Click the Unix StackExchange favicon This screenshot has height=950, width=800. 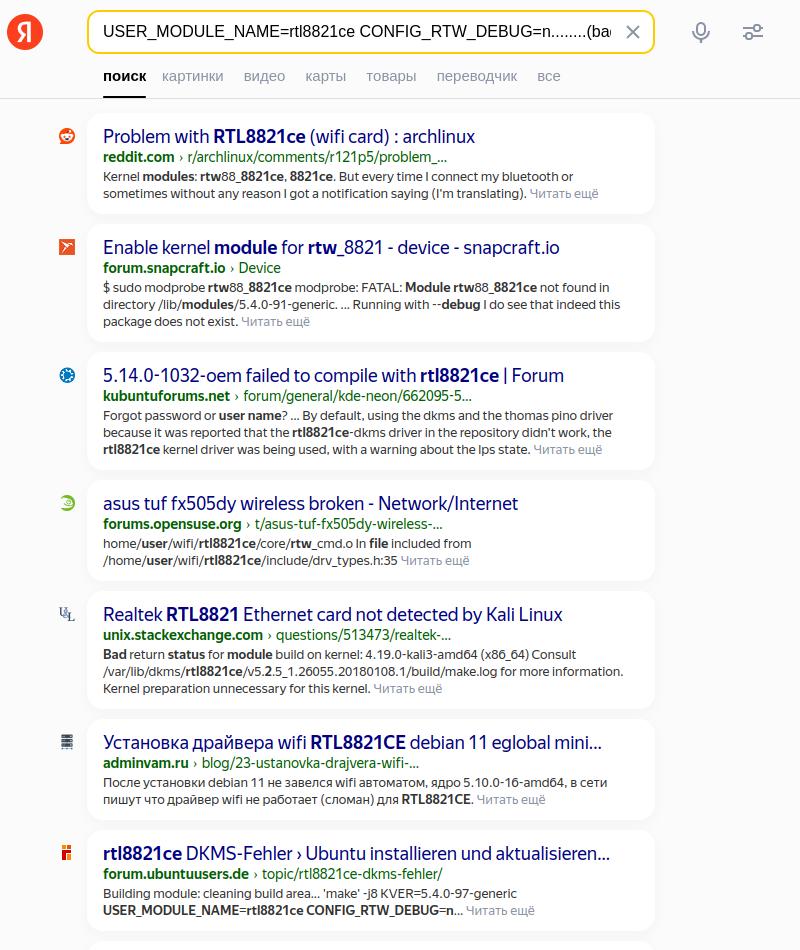tap(67, 614)
